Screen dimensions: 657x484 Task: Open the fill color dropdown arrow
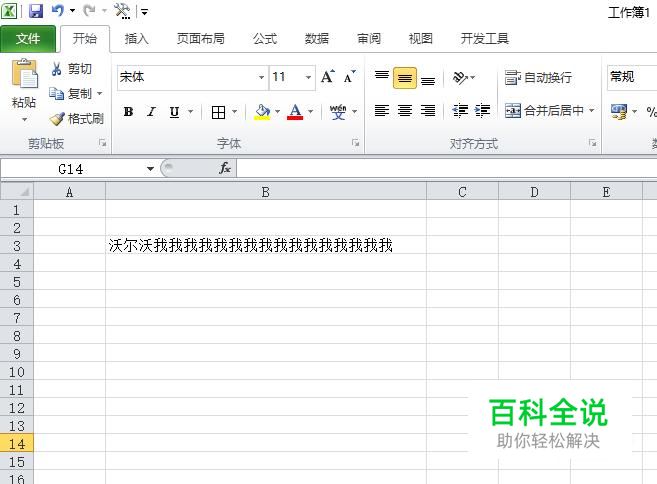[x=277, y=111]
